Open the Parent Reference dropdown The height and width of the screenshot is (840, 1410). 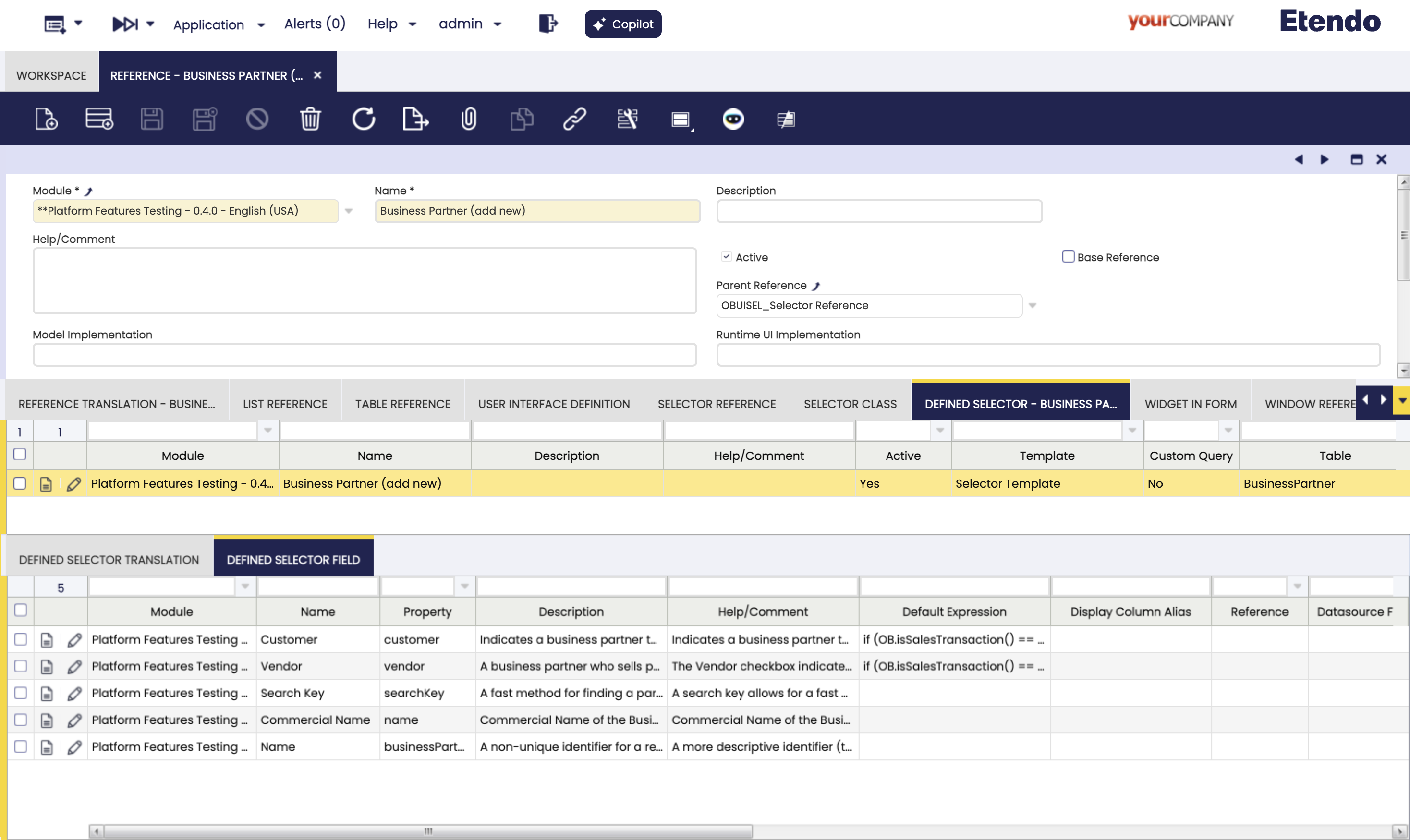tap(1033, 306)
